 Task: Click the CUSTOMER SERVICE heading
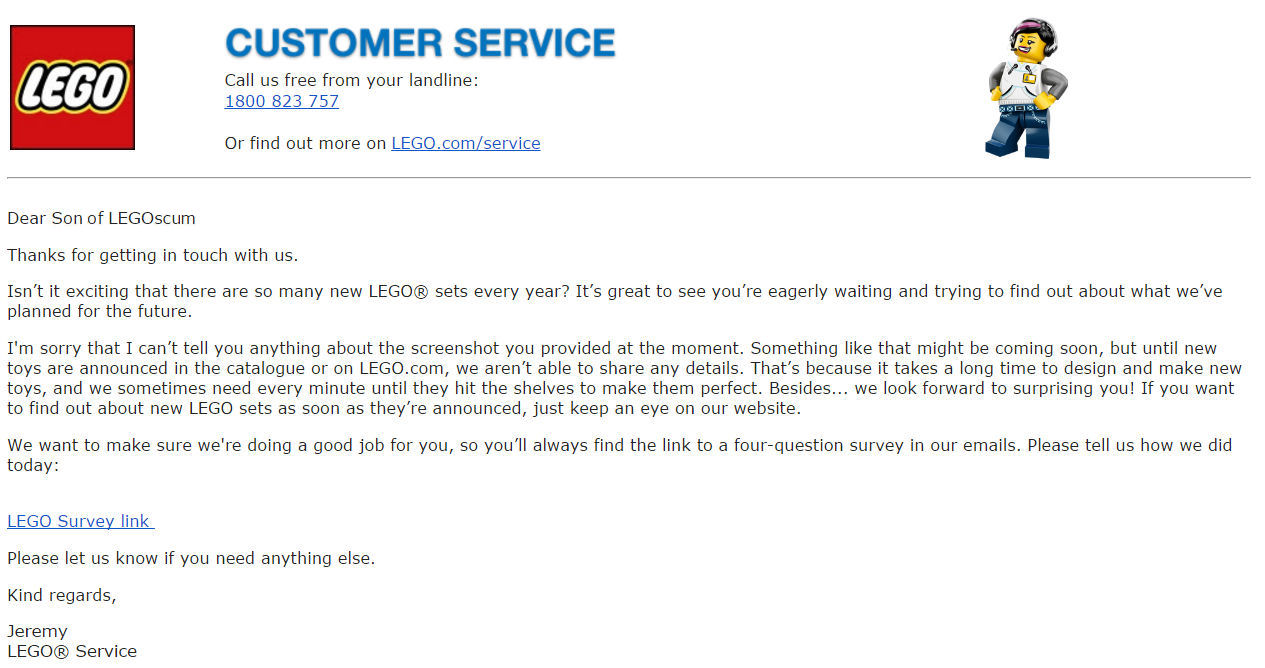click(x=420, y=43)
